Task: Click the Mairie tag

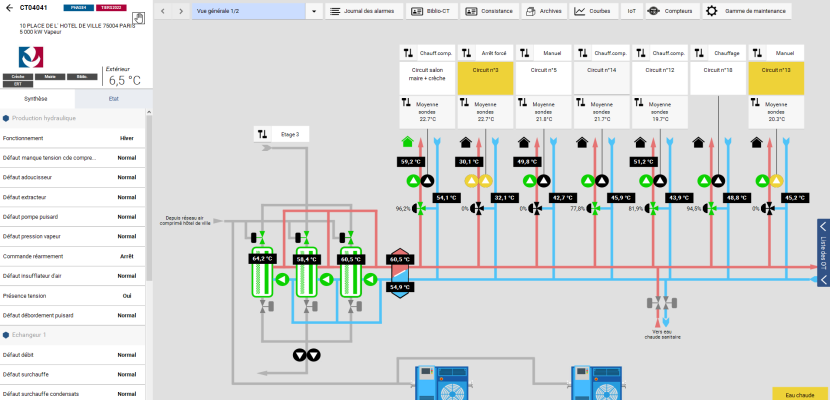Action: [50, 77]
